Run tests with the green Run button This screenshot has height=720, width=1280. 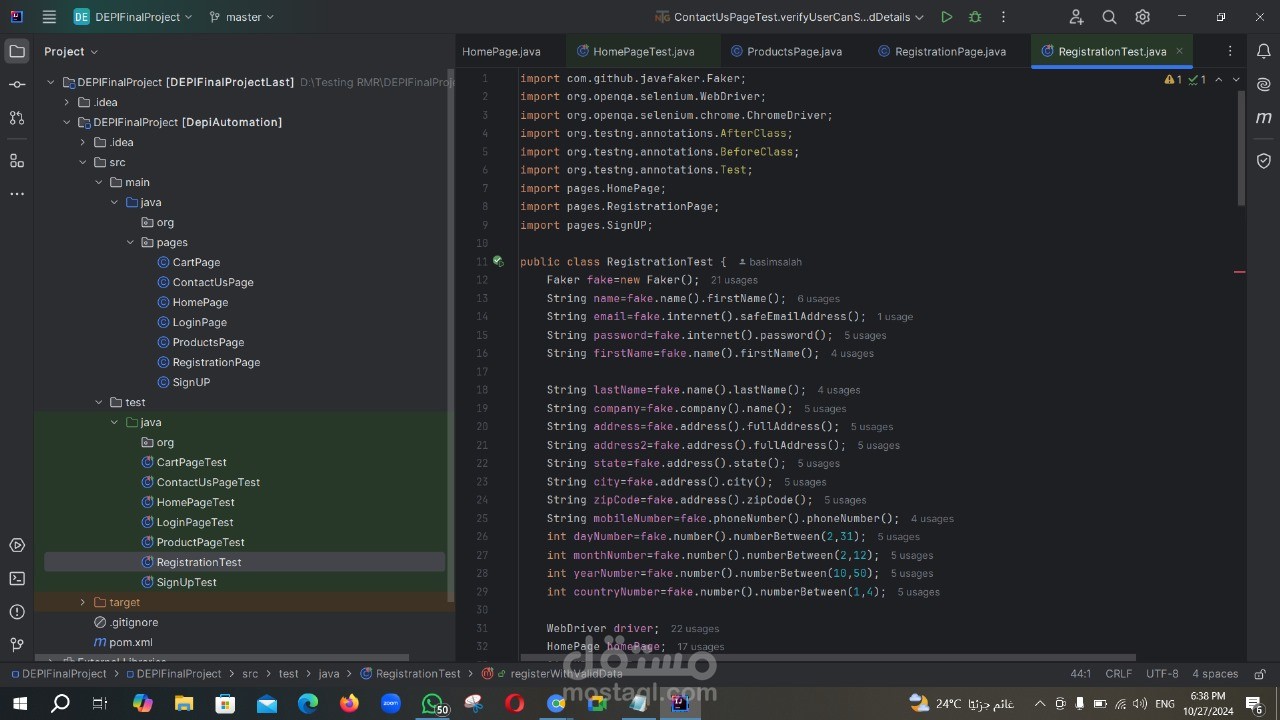[946, 17]
